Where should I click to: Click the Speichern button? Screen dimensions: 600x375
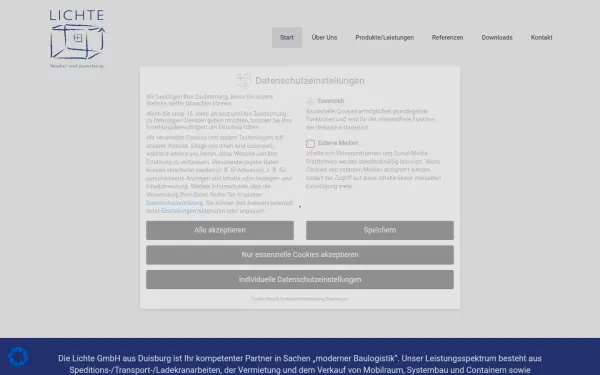click(x=380, y=230)
